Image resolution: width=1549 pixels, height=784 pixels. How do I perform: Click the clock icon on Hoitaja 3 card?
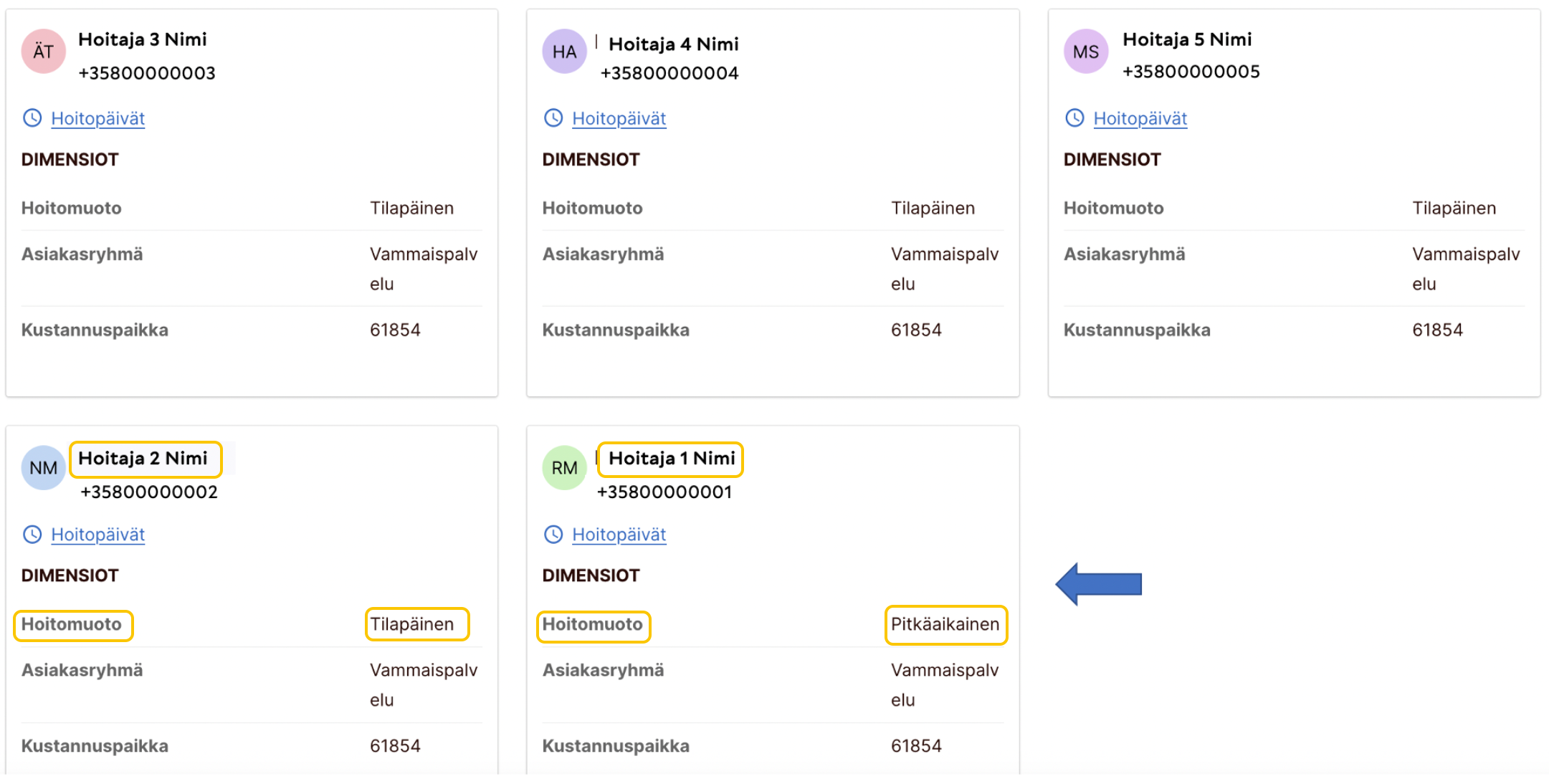click(x=32, y=118)
